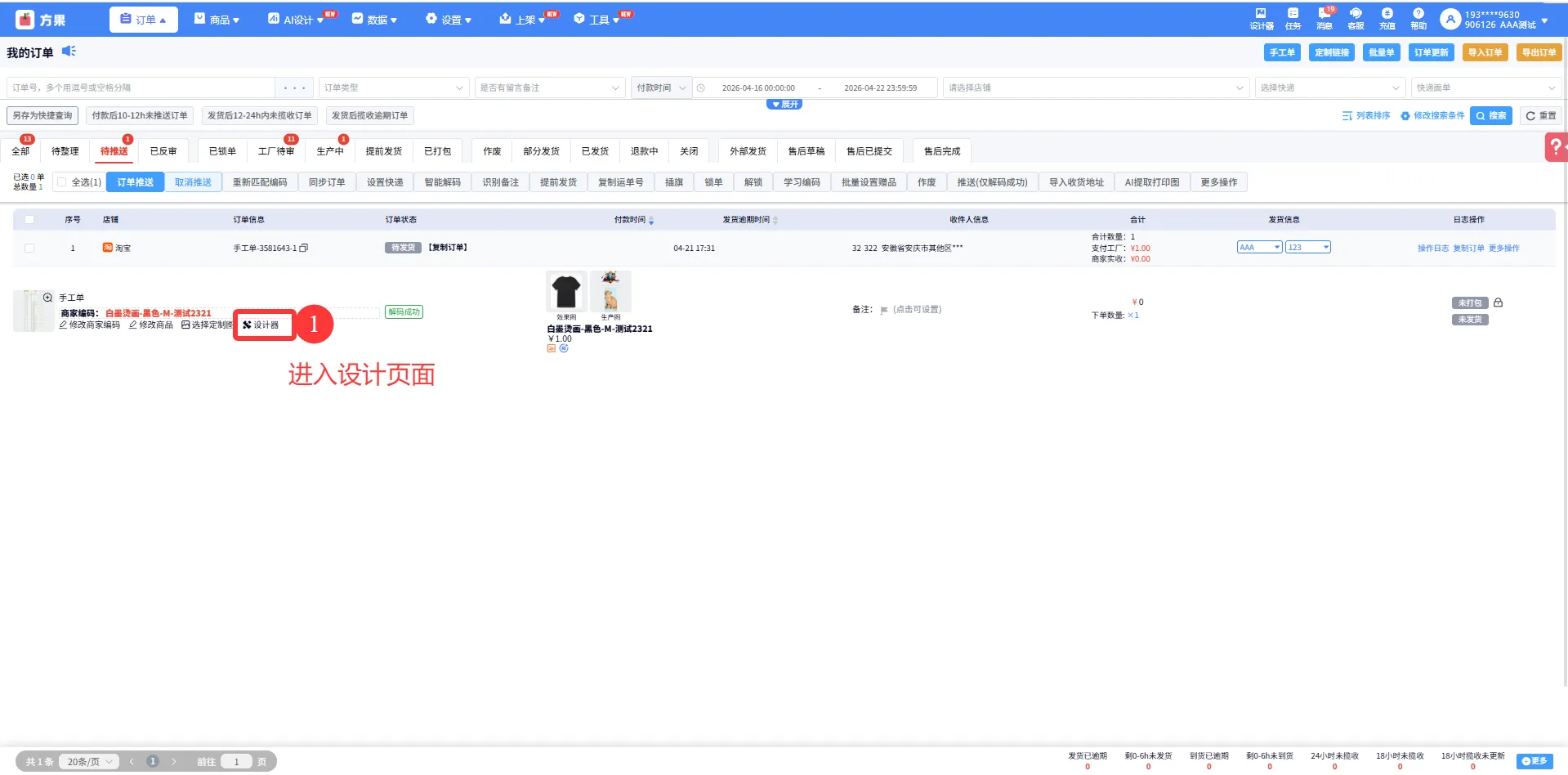Select the 已发货 status tab

(x=595, y=151)
